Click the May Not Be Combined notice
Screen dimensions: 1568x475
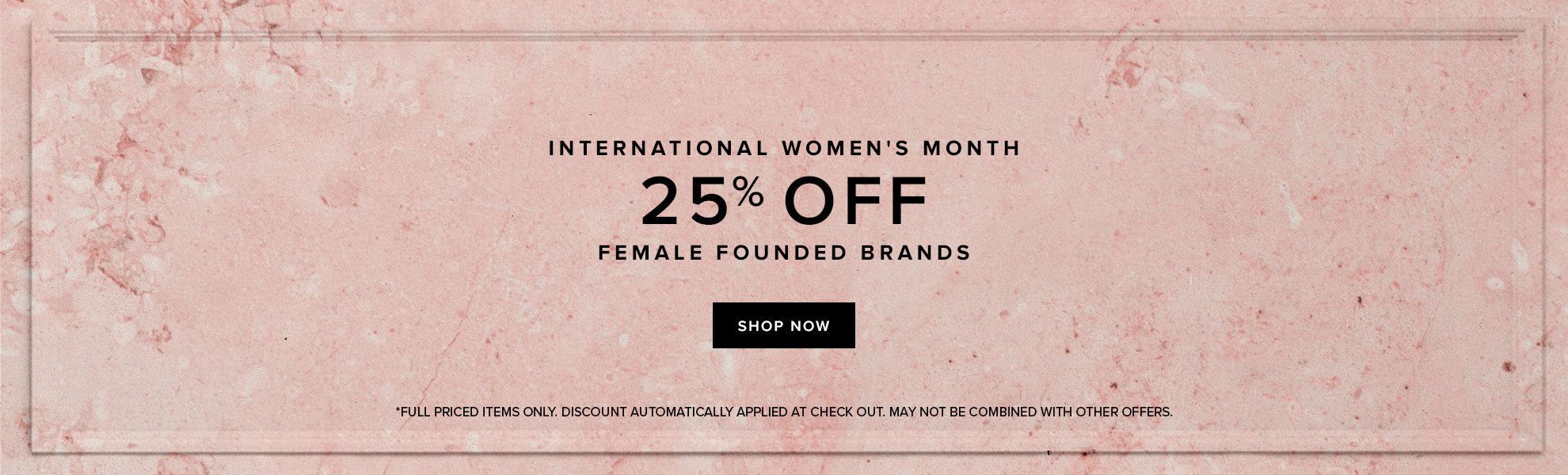[1030, 412]
